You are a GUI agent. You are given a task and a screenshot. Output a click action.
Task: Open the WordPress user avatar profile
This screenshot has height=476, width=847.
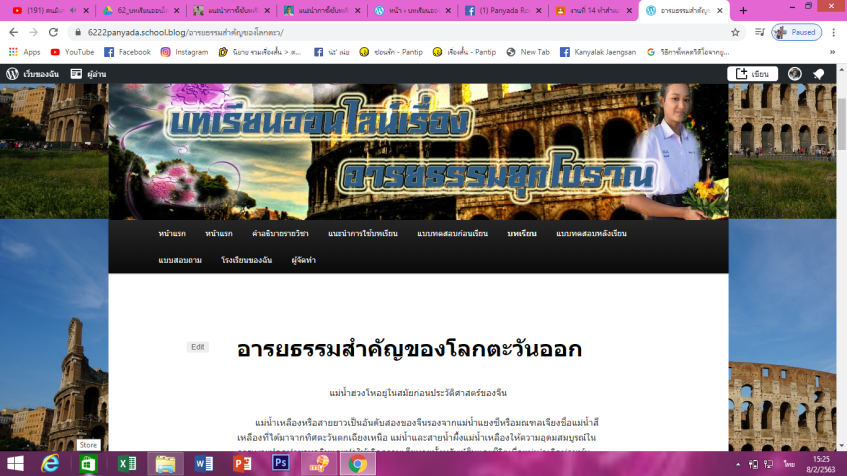pyautogui.click(x=794, y=73)
